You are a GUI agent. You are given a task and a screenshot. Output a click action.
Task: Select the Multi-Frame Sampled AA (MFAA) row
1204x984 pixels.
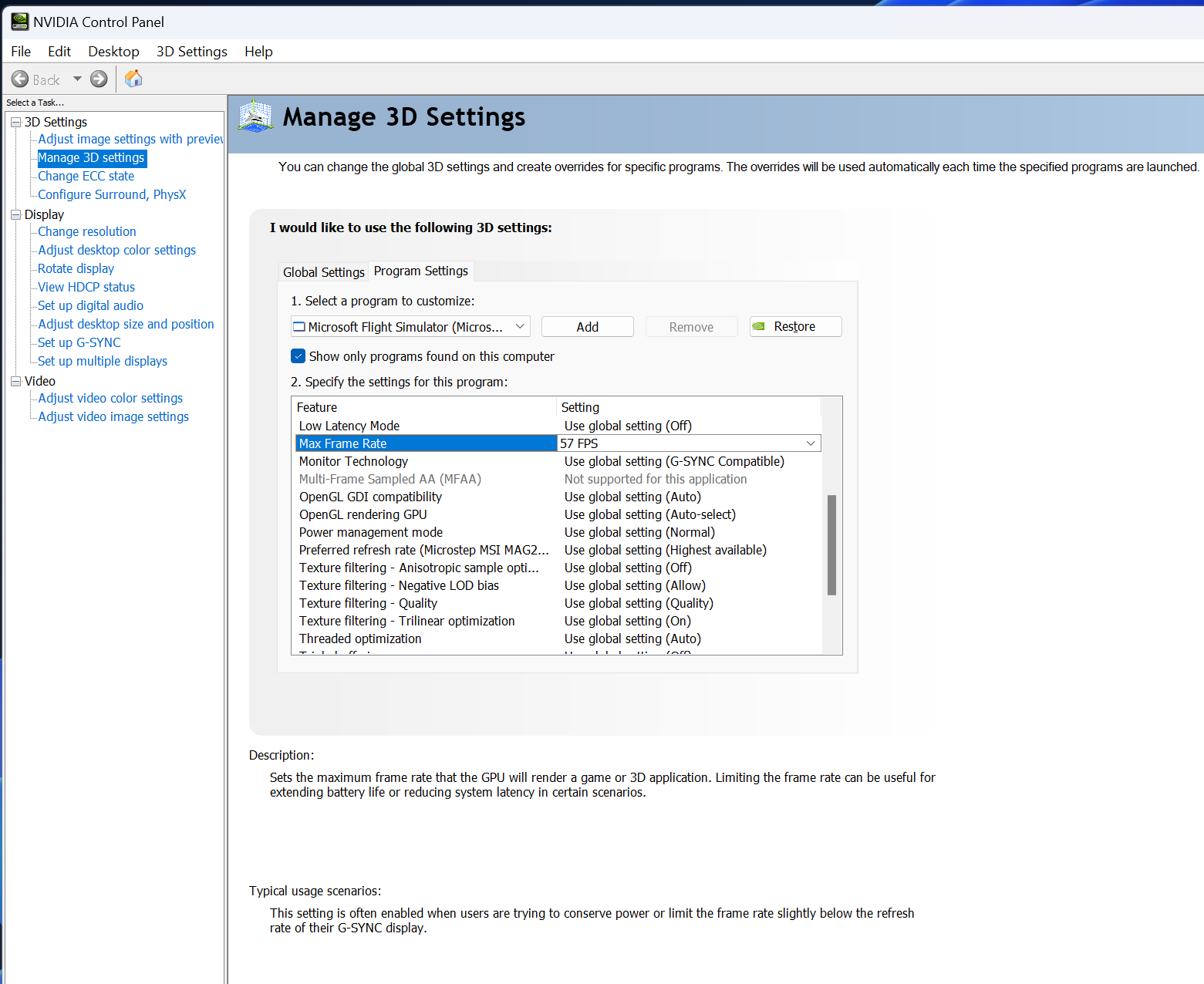(x=558, y=479)
